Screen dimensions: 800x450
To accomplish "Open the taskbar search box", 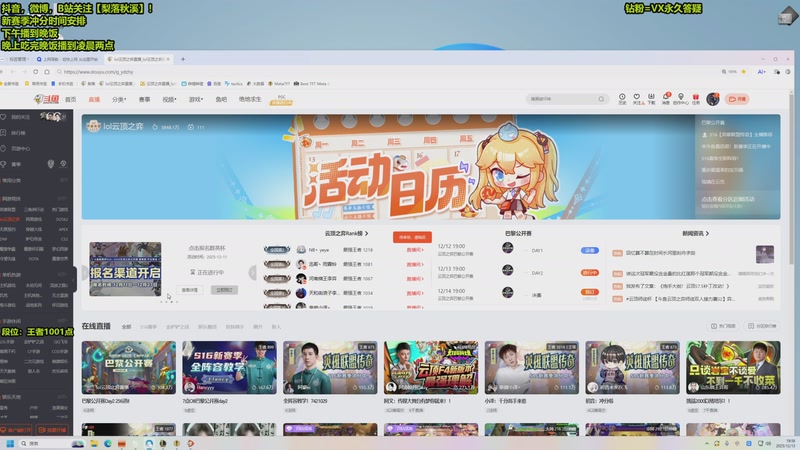I will click(x=51, y=443).
